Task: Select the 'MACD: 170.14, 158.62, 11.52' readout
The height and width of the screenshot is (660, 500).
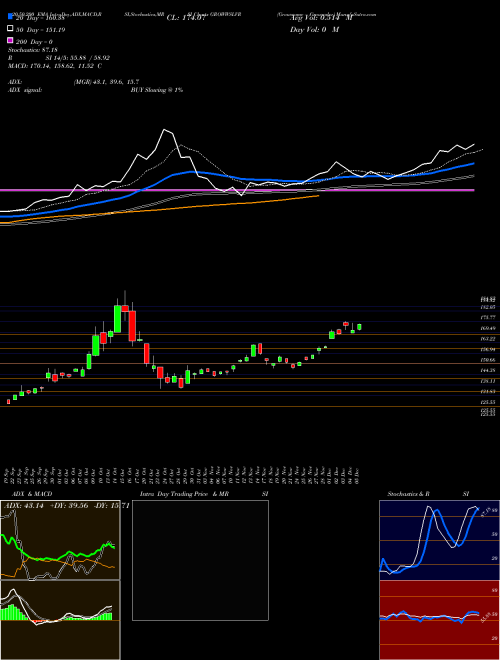Action: click(x=55, y=66)
